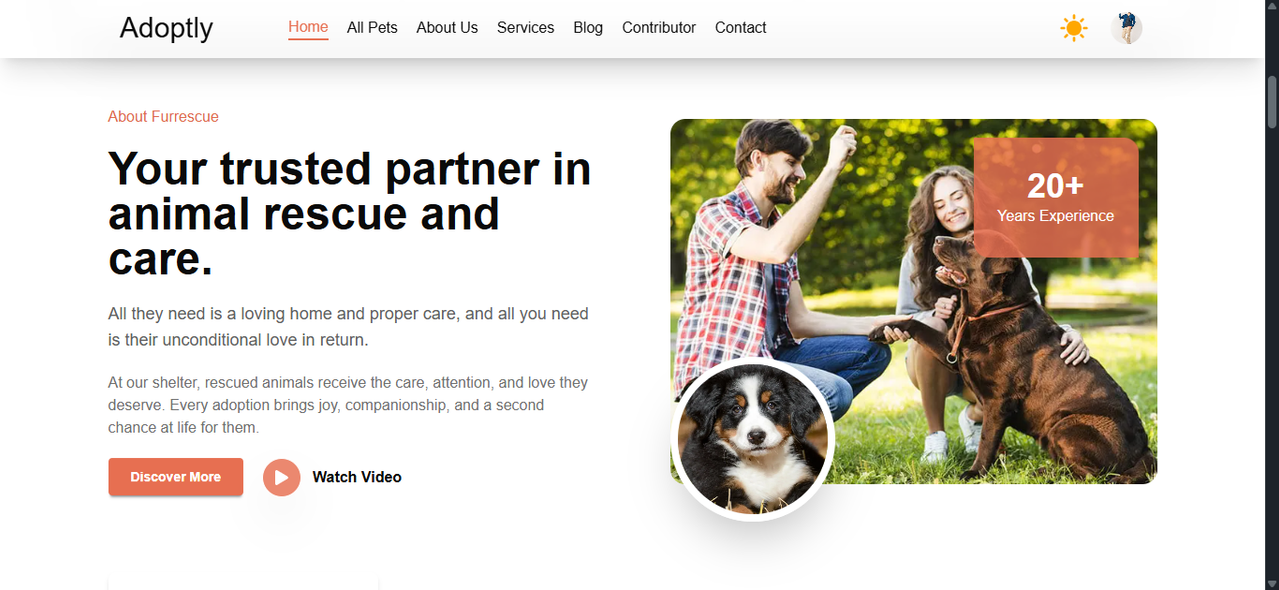
Task: Open the Services menu item
Action: [x=525, y=28]
